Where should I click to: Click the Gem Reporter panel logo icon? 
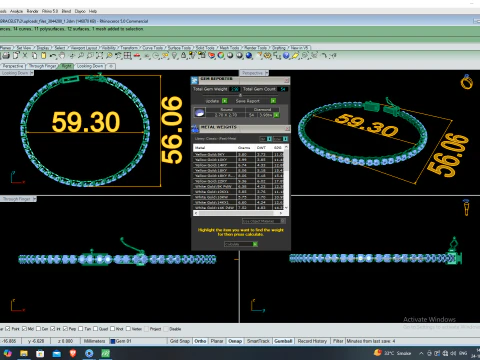[195, 80]
